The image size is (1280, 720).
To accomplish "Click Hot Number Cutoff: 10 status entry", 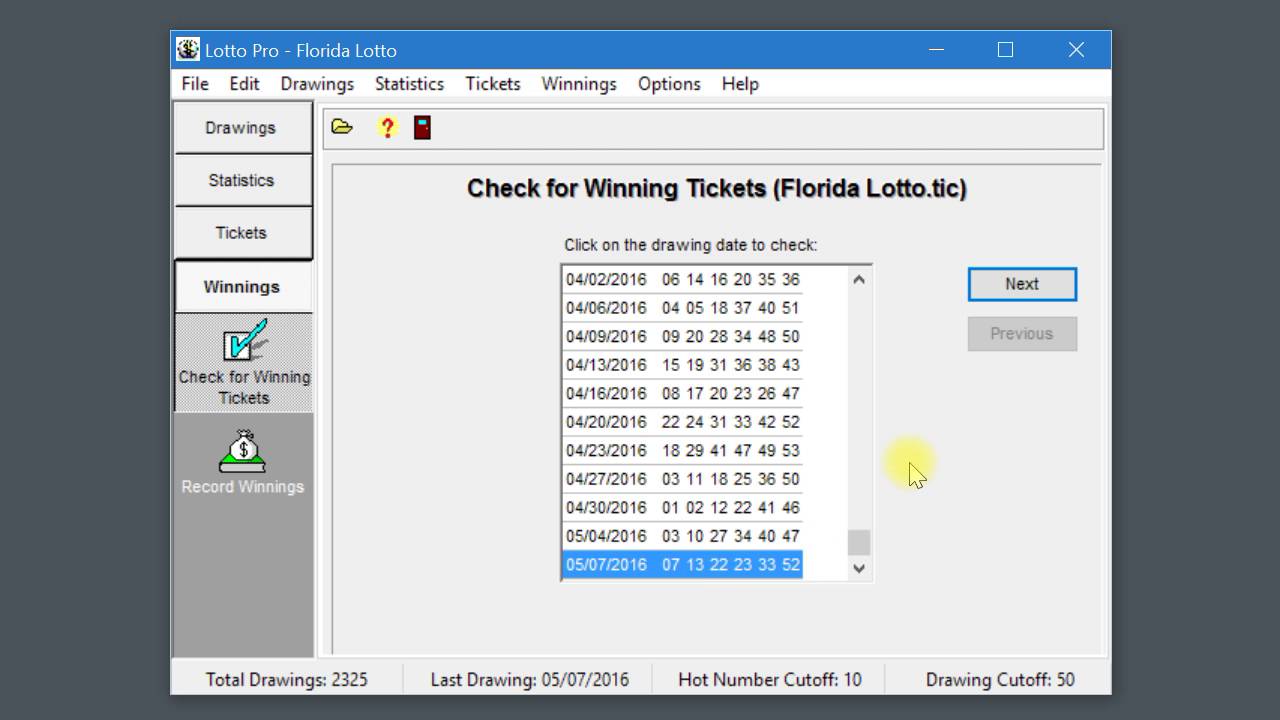I will pos(770,680).
